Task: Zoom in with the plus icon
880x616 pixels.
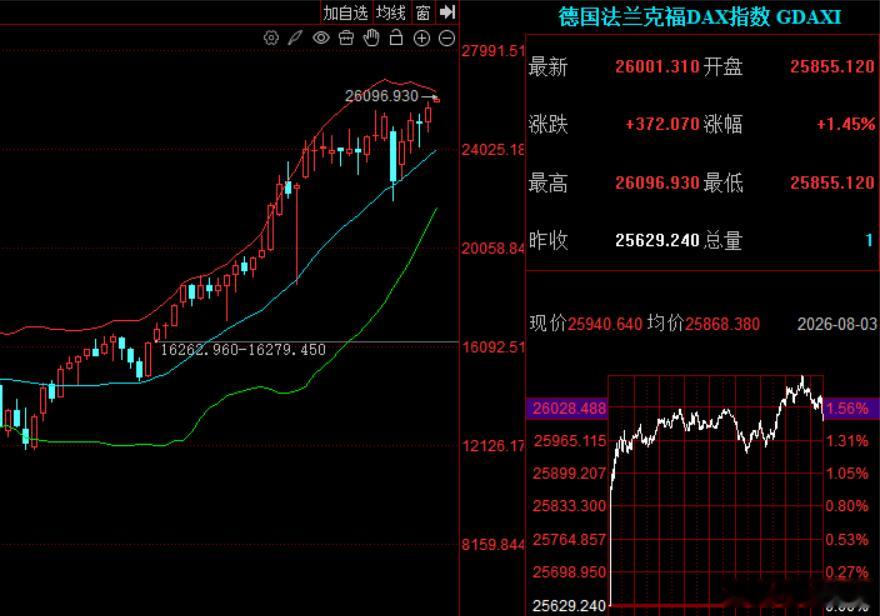Action: coord(421,38)
